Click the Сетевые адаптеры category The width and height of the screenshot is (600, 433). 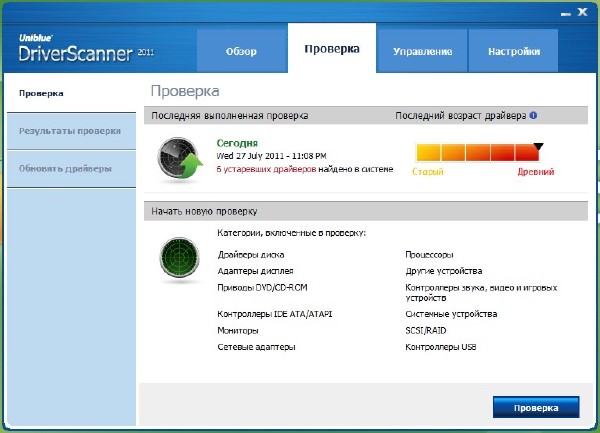(256, 346)
